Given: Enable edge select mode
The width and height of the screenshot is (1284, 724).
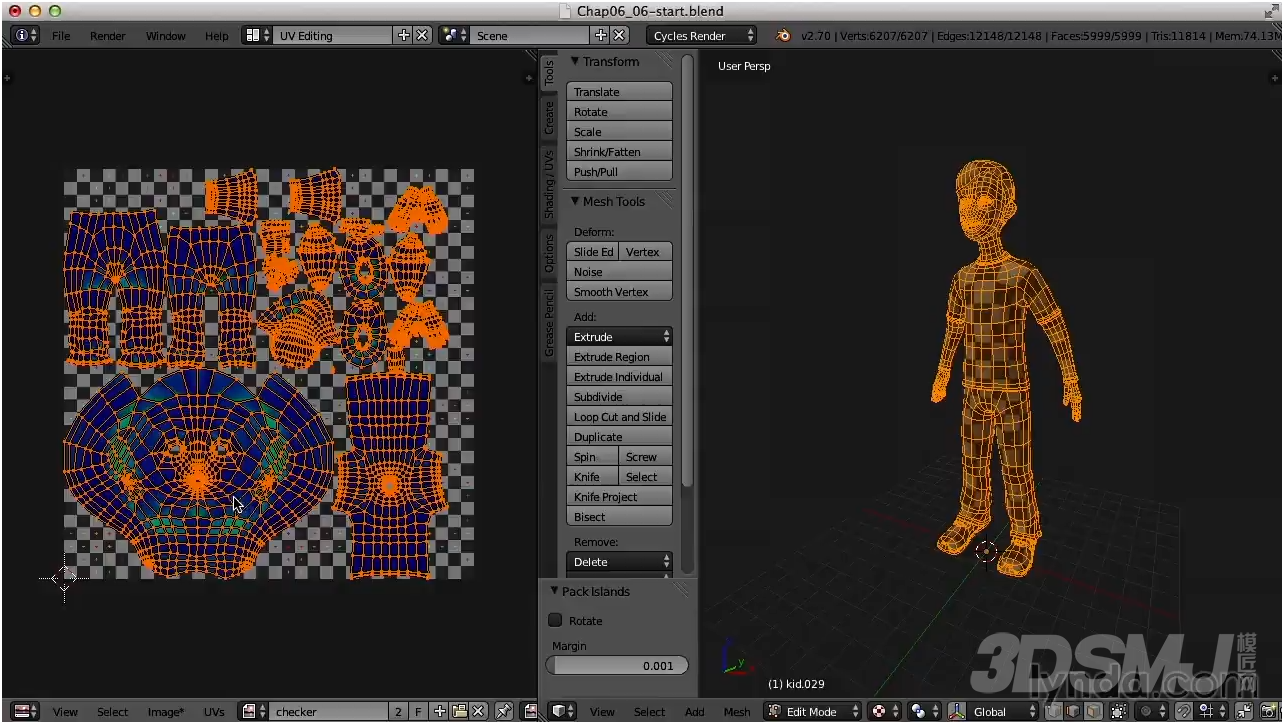Looking at the screenshot, I should click(x=1074, y=711).
